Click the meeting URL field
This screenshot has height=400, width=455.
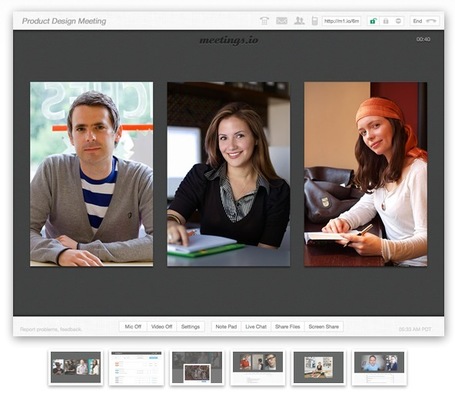tap(342, 21)
